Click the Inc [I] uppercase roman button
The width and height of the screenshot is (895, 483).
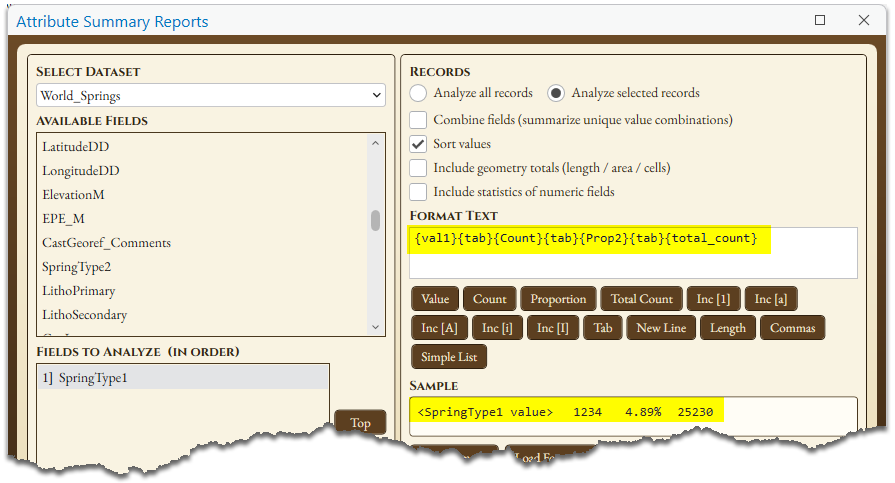pos(553,328)
